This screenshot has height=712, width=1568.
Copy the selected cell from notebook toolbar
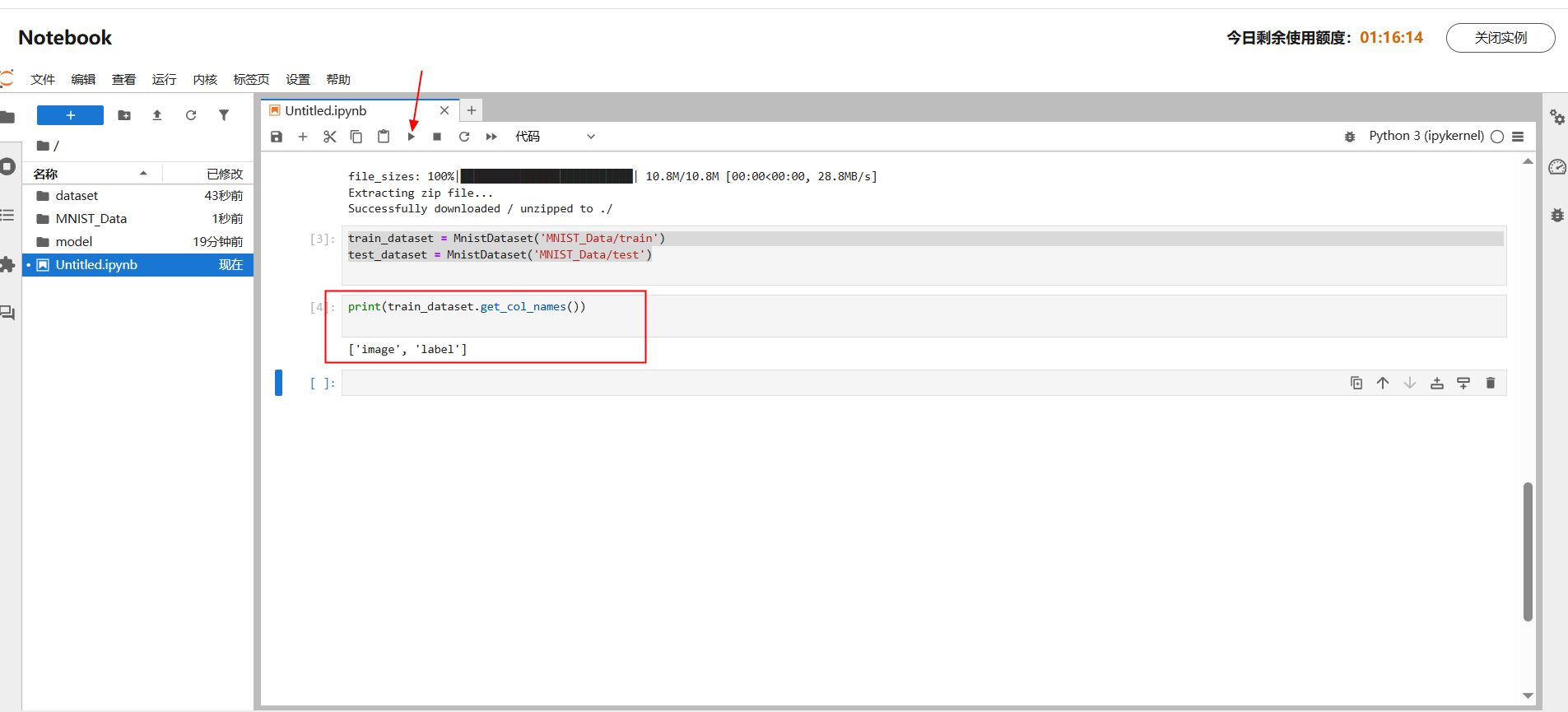[x=356, y=137]
